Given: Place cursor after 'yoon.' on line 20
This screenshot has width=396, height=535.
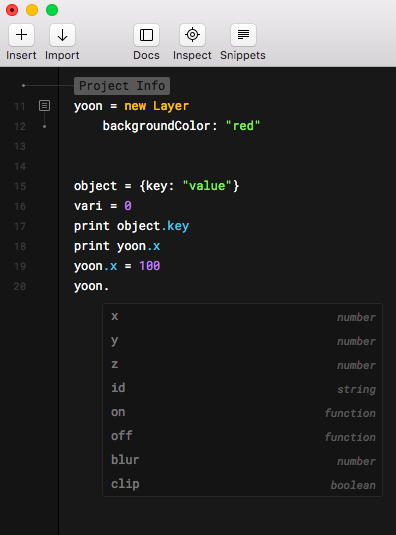Looking at the screenshot, I should click(109, 286).
